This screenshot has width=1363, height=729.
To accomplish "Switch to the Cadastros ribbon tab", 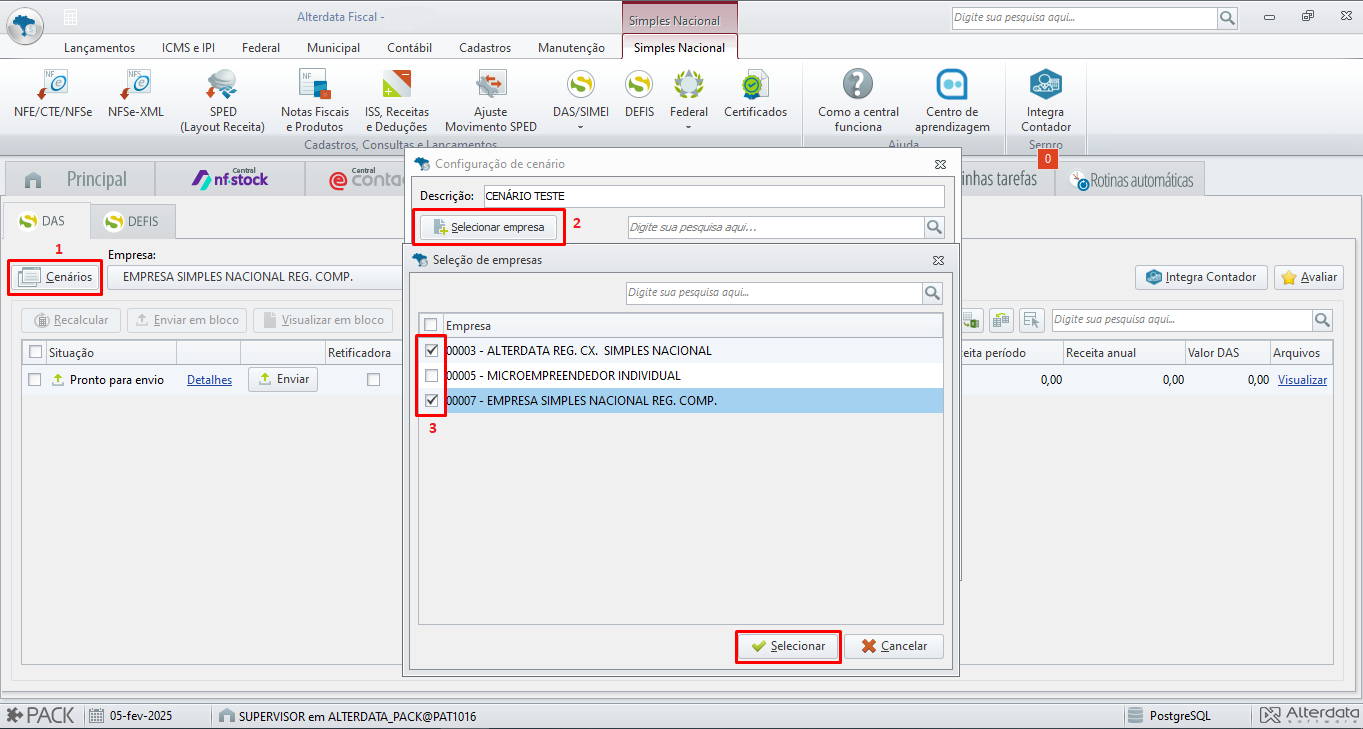I will [x=485, y=48].
